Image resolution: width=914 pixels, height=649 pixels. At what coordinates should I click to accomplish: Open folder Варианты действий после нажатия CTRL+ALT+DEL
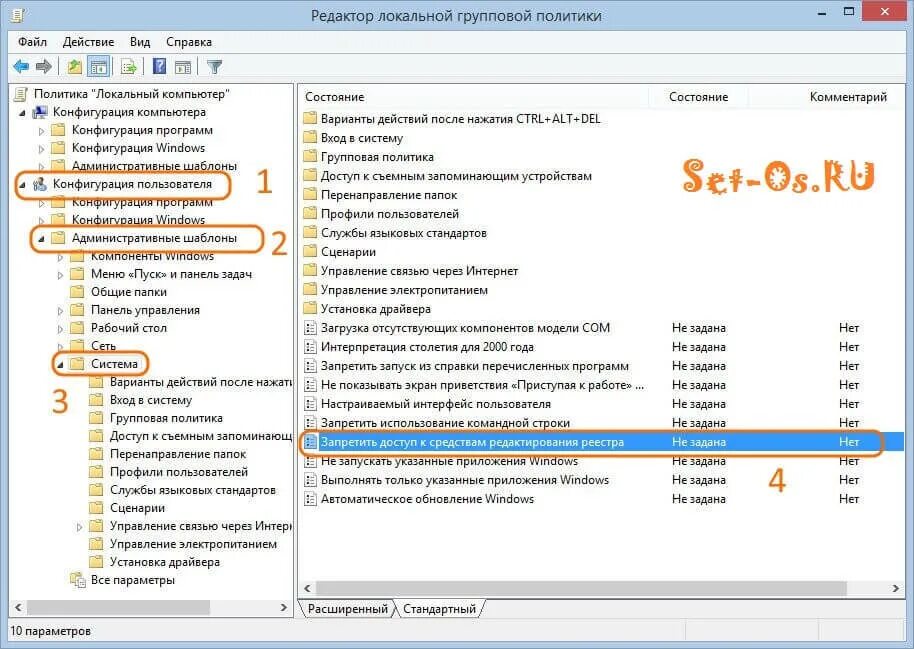(460, 119)
